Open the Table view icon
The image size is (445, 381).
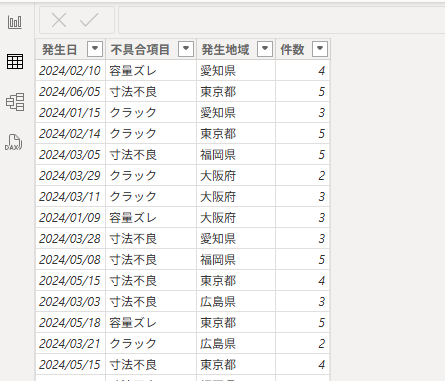tap(15, 62)
